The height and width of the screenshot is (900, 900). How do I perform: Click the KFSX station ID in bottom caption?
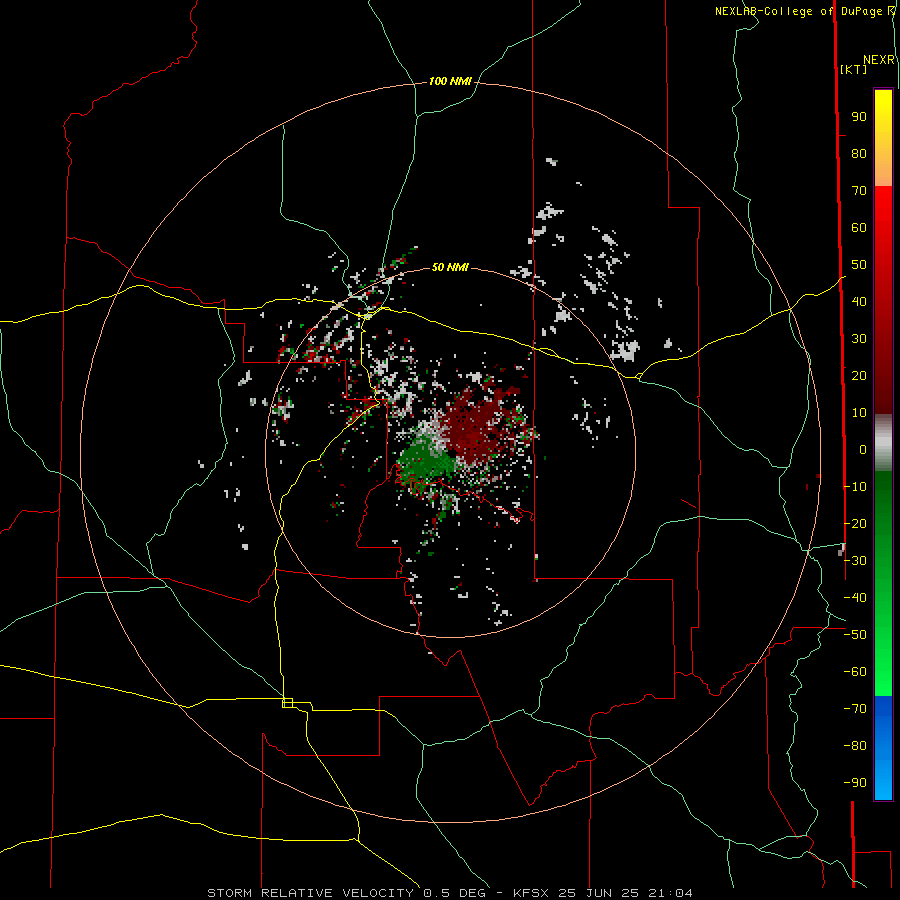[531, 893]
